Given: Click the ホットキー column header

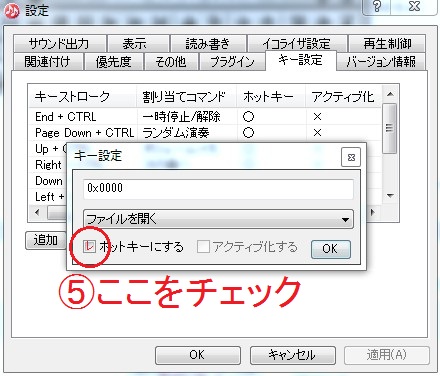Looking at the screenshot, I should coord(271,97).
